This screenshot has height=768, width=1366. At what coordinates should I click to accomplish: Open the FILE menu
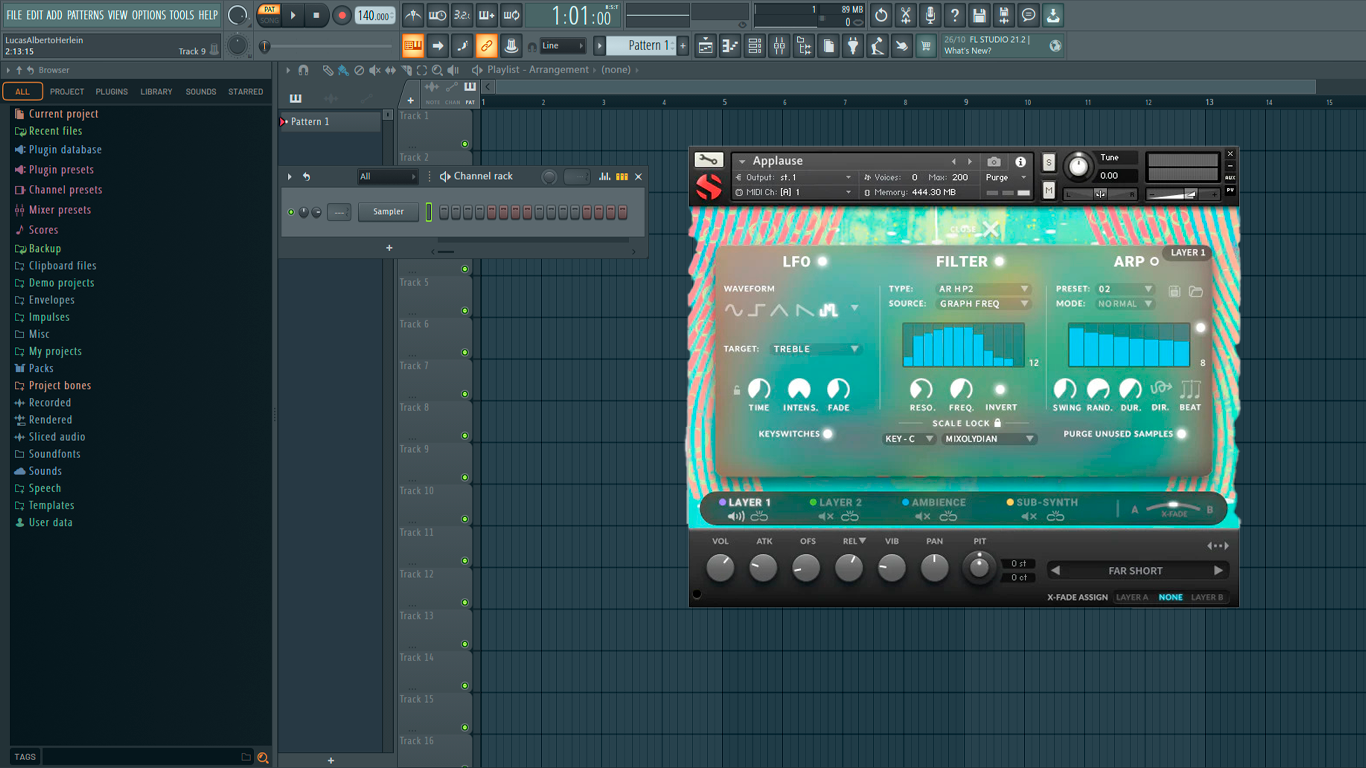tap(14, 15)
